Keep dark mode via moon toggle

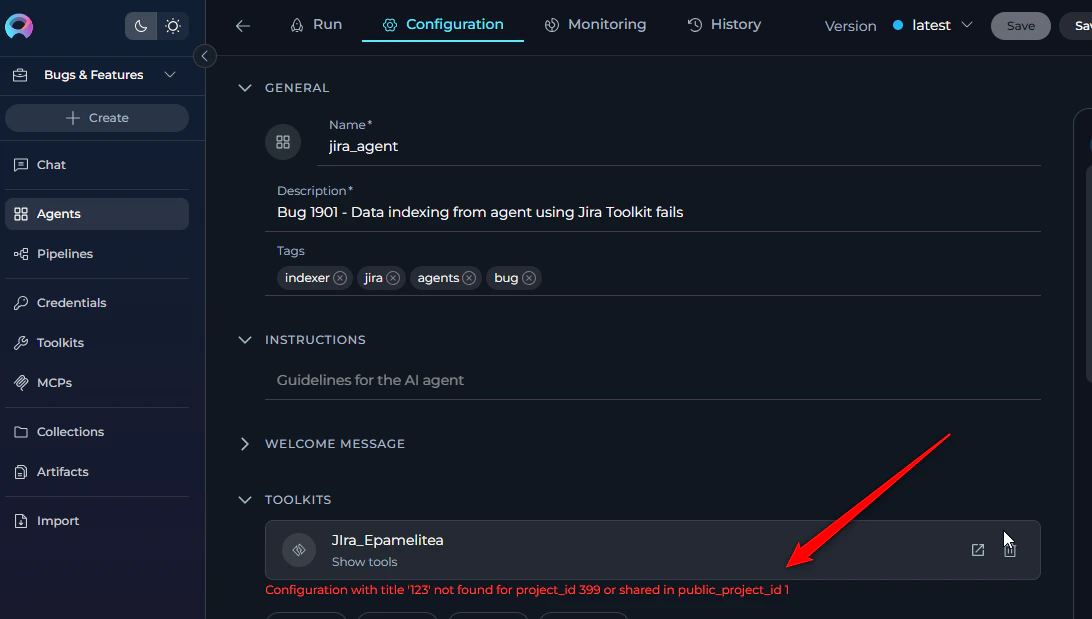[140, 25]
